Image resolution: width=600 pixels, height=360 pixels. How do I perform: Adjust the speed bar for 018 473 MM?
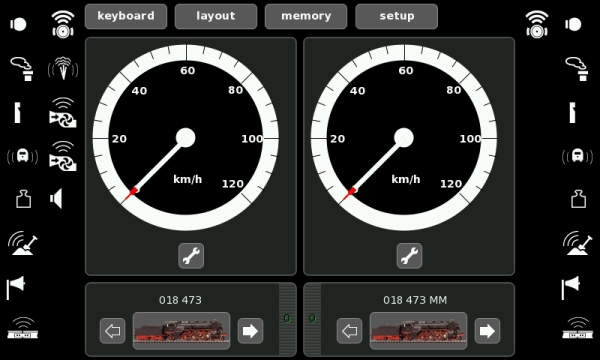(x=312, y=319)
